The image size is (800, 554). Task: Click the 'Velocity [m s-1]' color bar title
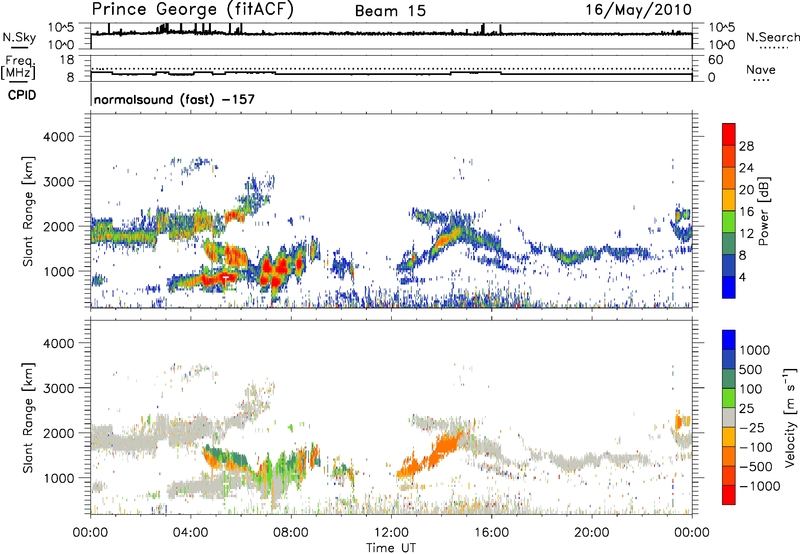point(791,418)
